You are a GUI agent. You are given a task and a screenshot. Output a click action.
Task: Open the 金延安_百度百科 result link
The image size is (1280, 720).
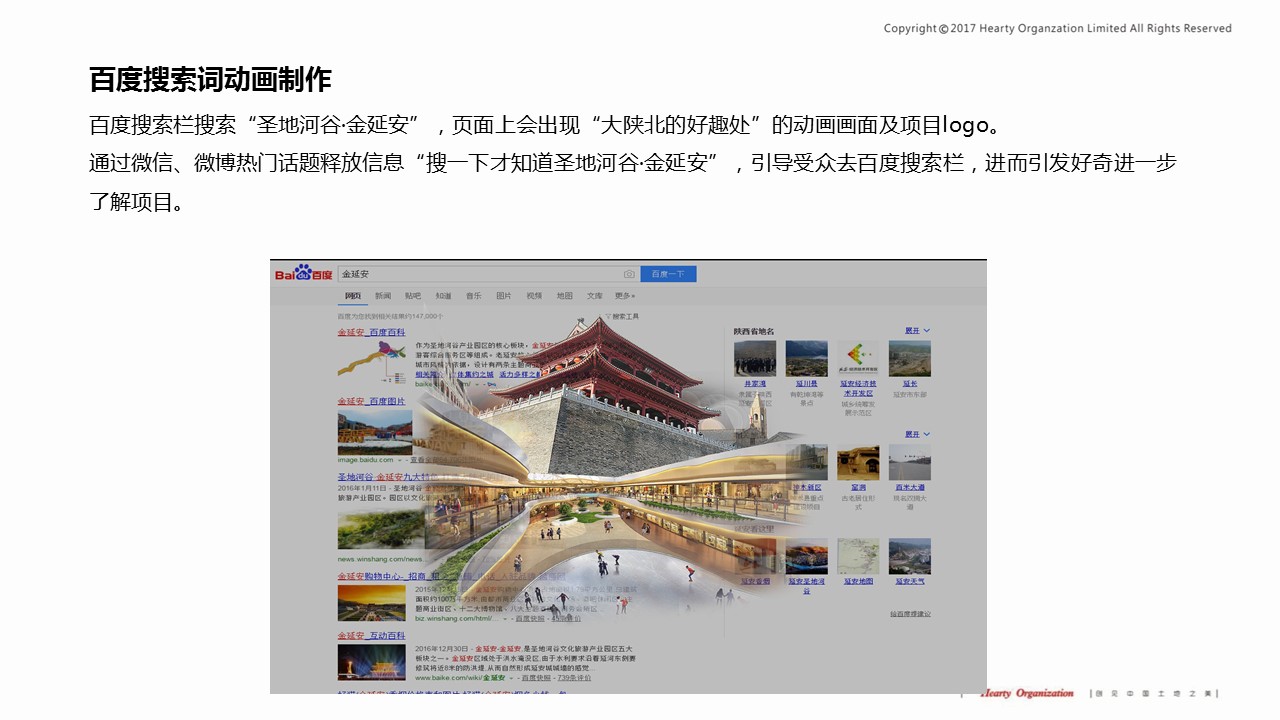coord(371,332)
